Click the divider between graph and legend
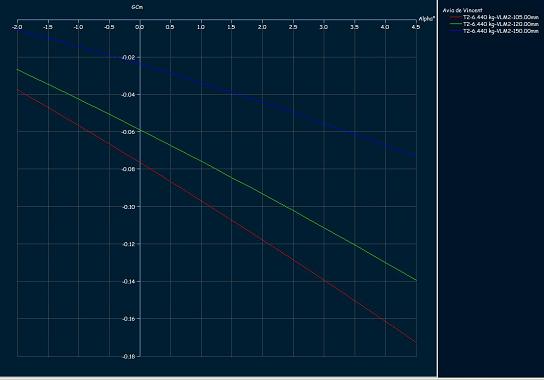544x380 pixels. (x=437, y=188)
